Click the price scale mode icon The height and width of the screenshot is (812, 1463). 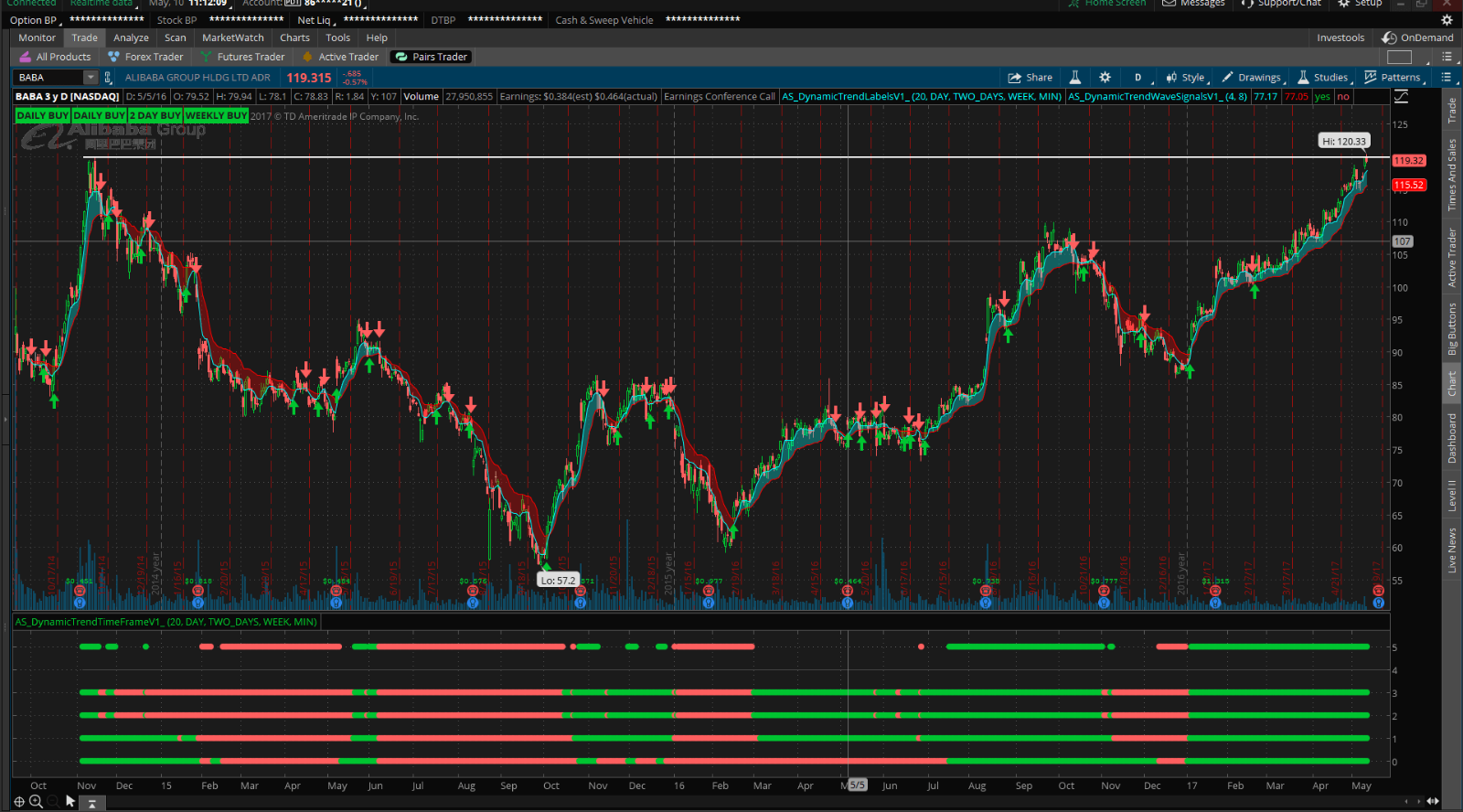(1402, 96)
